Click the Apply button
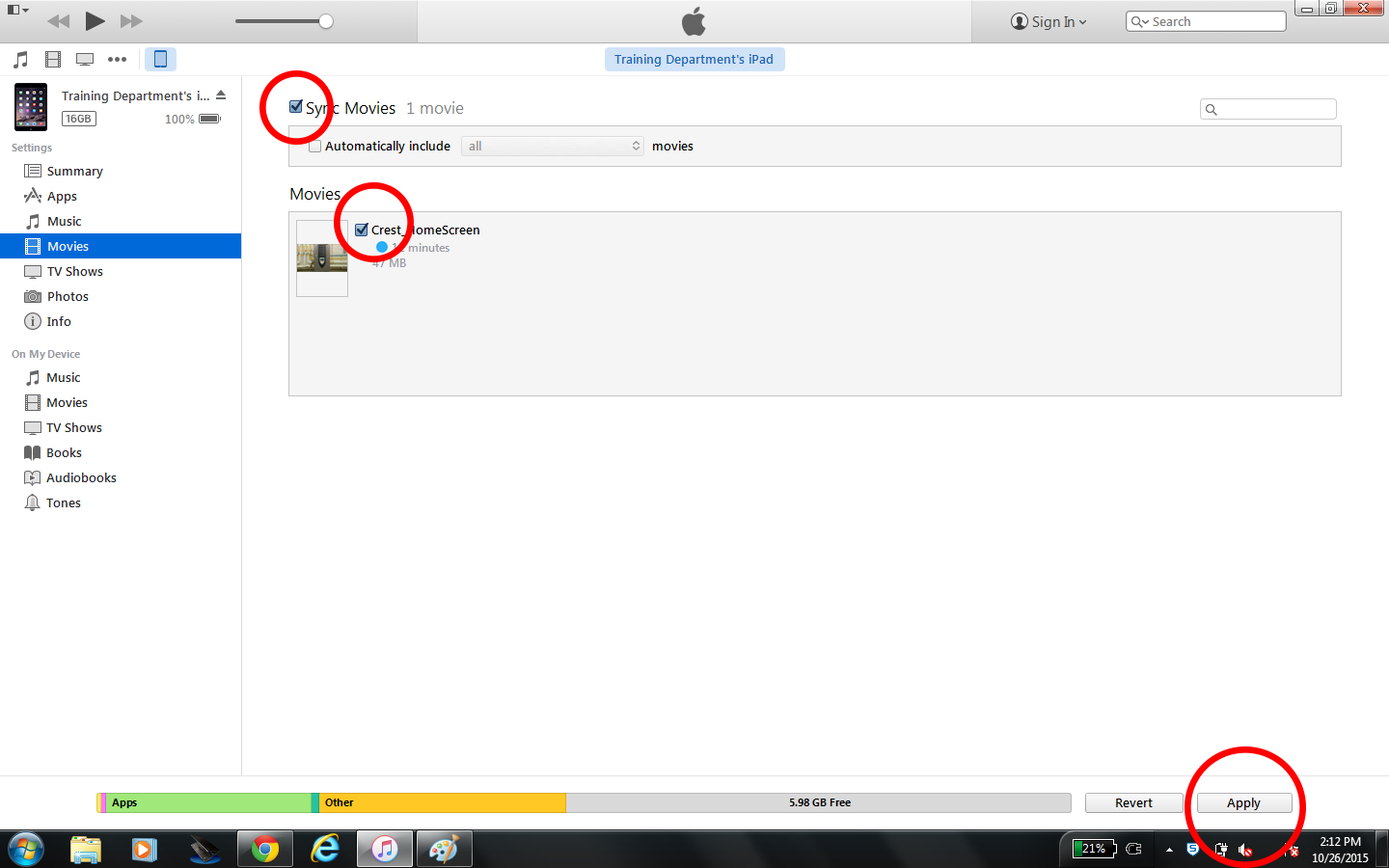This screenshot has width=1389, height=868. coord(1244,802)
